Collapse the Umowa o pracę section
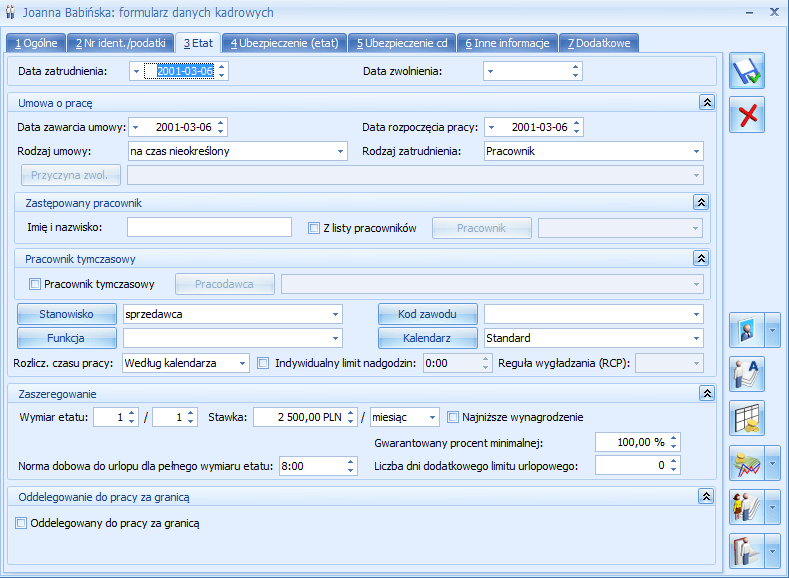Viewport: 789px width, 578px height. pyautogui.click(x=707, y=103)
